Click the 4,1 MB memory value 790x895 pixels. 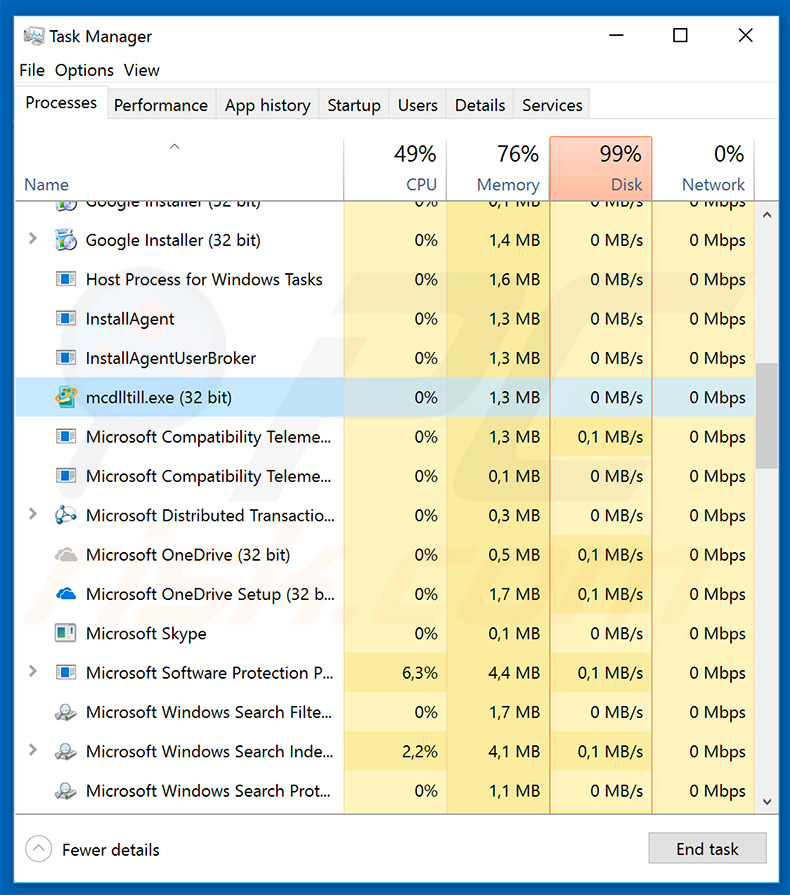click(514, 752)
